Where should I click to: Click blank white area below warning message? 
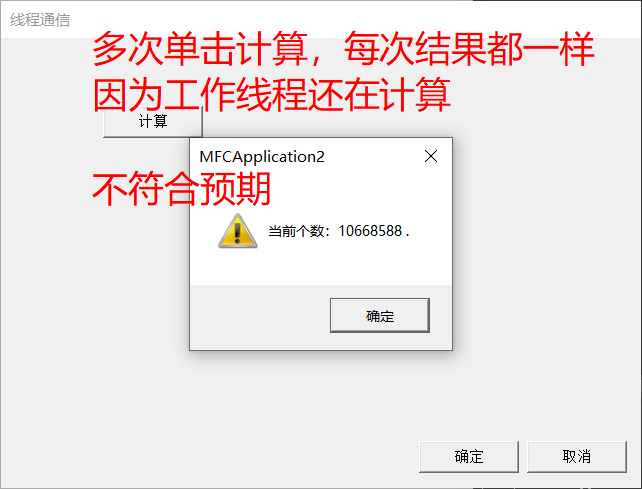point(321,266)
